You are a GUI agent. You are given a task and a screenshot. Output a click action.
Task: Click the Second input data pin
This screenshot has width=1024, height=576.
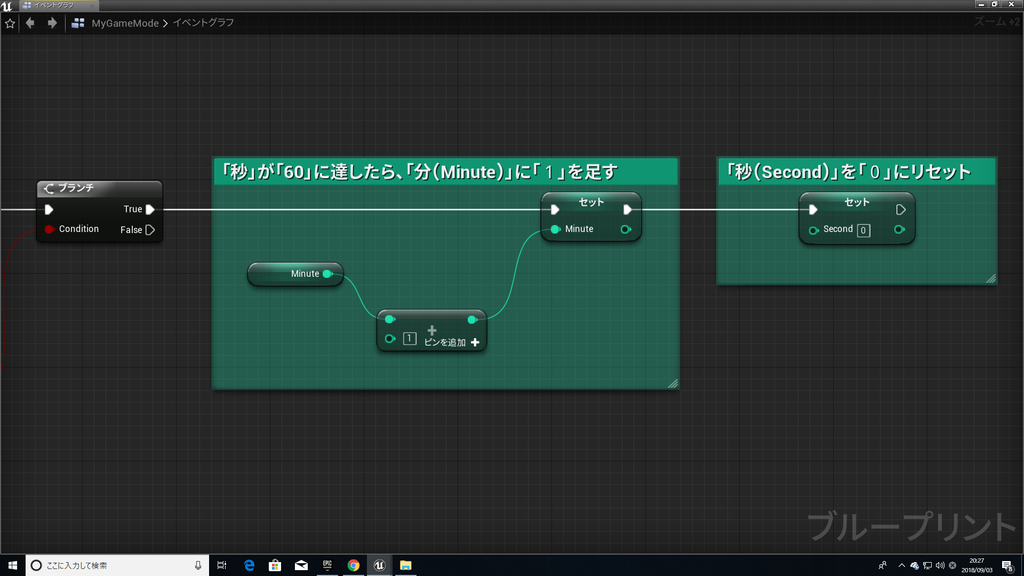pos(814,230)
